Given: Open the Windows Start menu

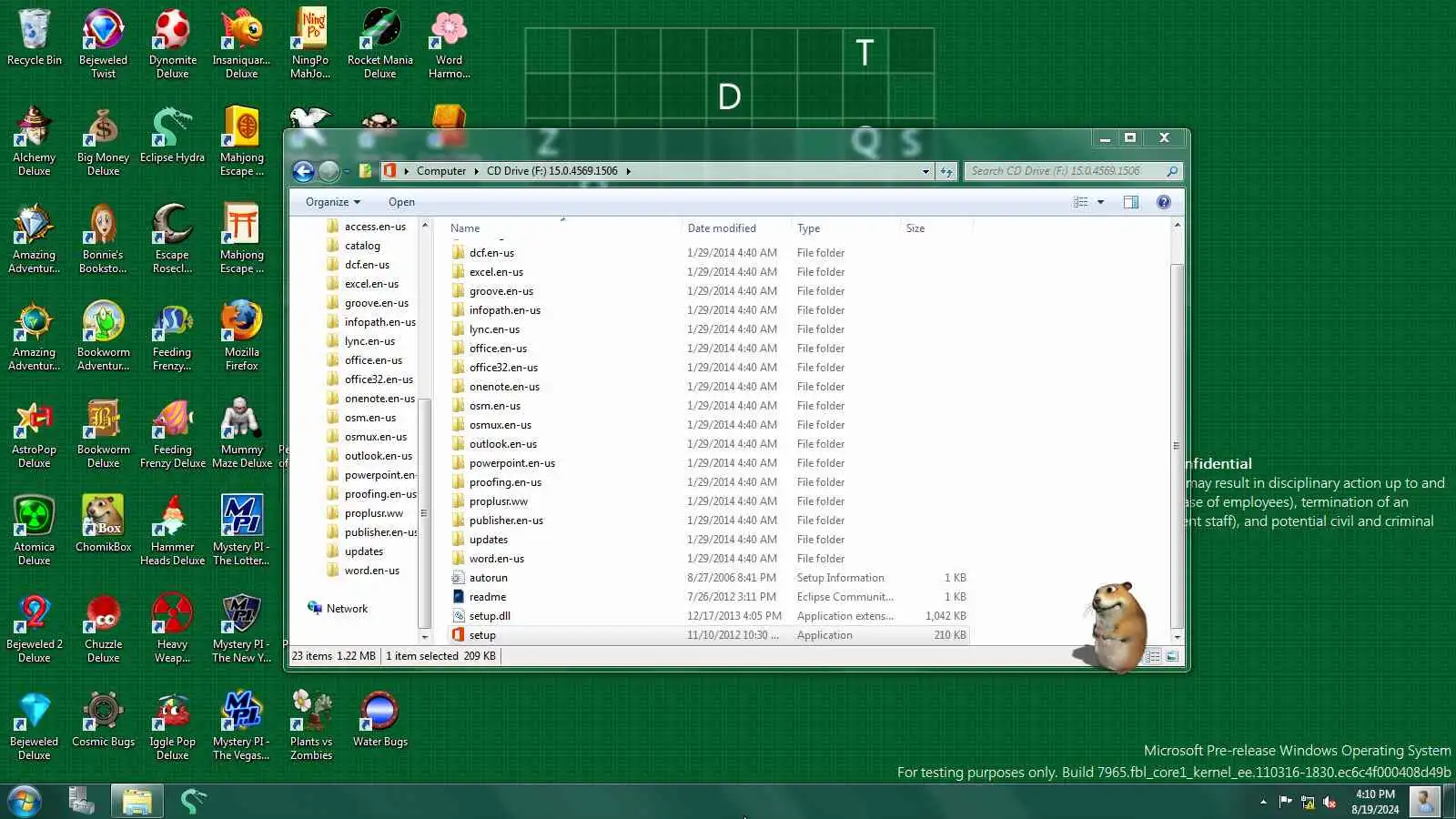Looking at the screenshot, I should click(x=25, y=802).
